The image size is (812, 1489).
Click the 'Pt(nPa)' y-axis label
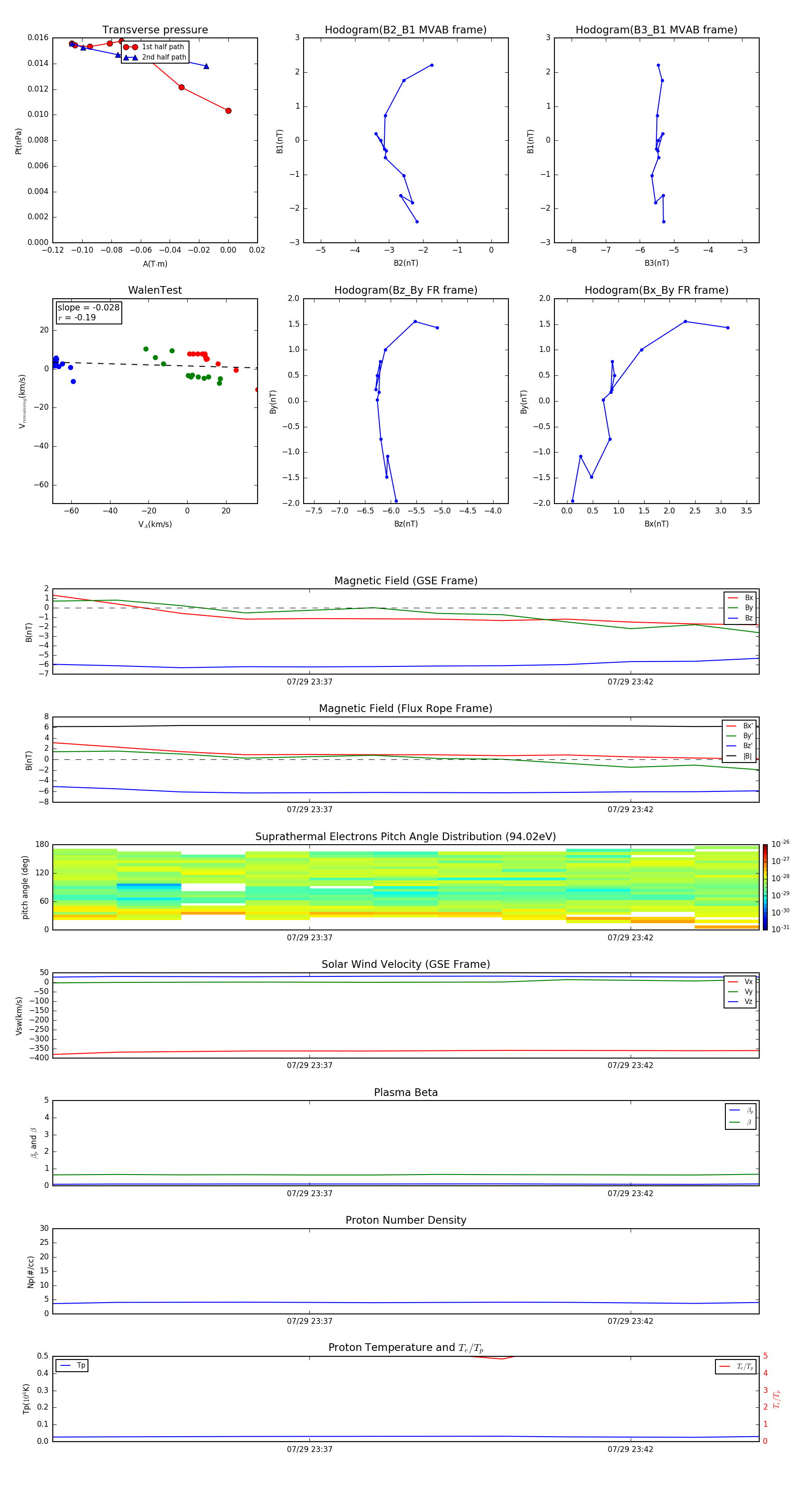pos(18,141)
